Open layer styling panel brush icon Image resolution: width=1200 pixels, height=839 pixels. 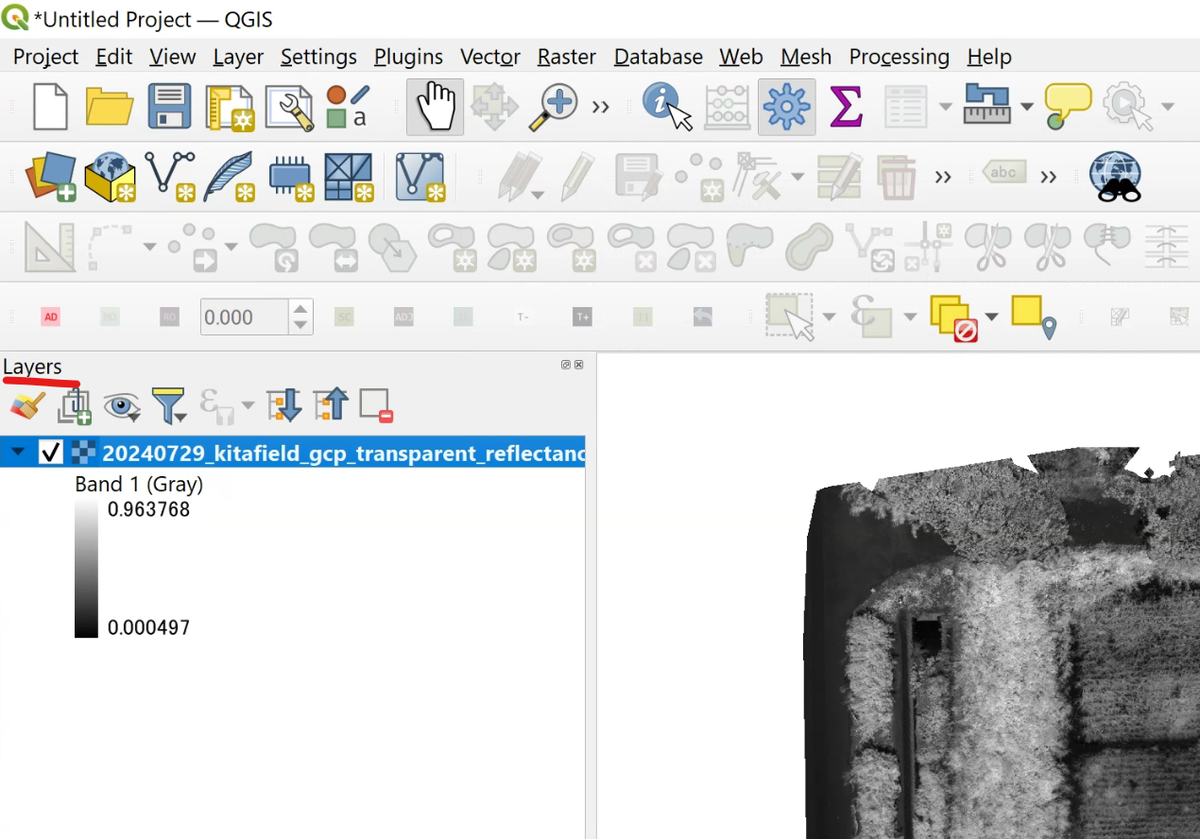[x=27, y=405]
